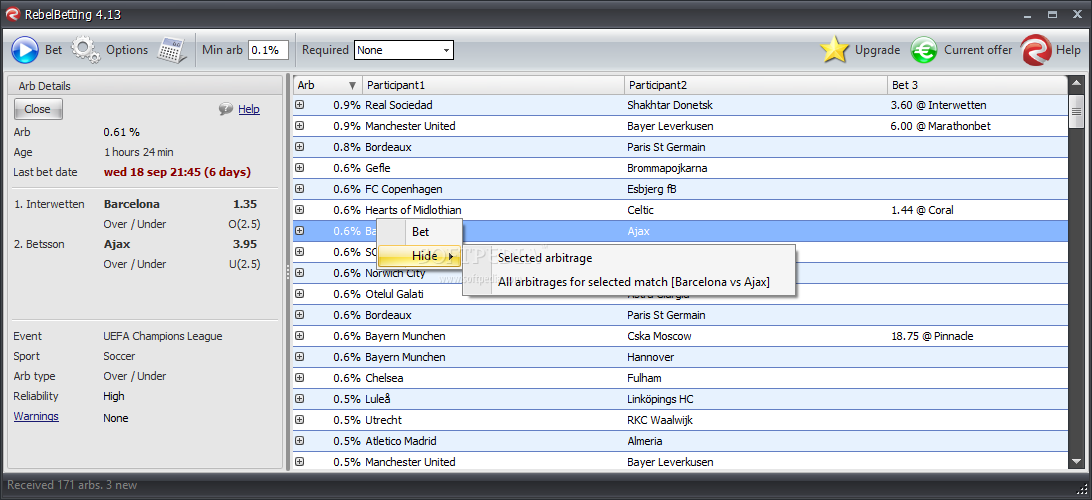Expand the Manchester United 0.9% row

299,126
